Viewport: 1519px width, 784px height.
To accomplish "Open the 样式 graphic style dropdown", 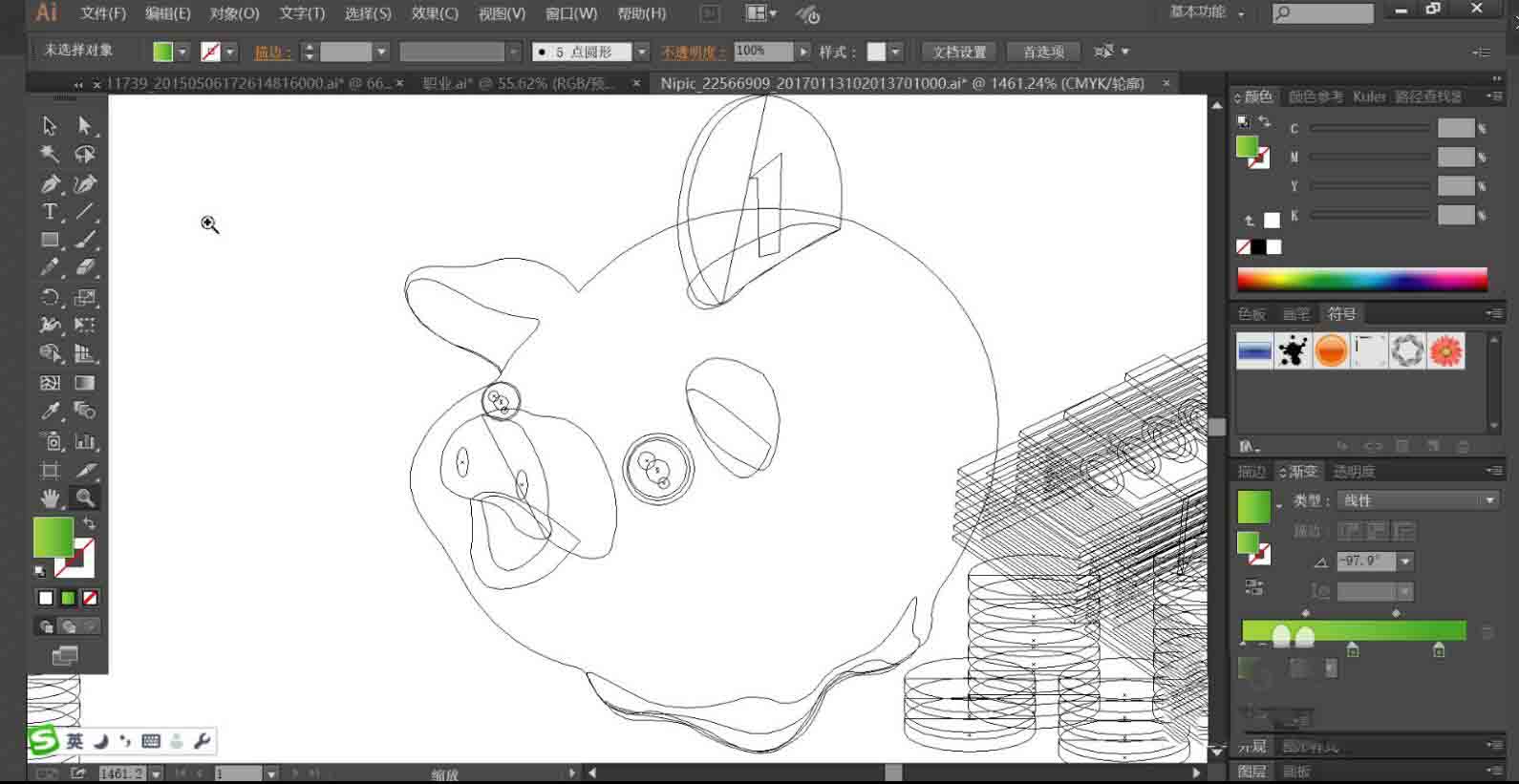I will pyautogui.click(x=895, y=52).
